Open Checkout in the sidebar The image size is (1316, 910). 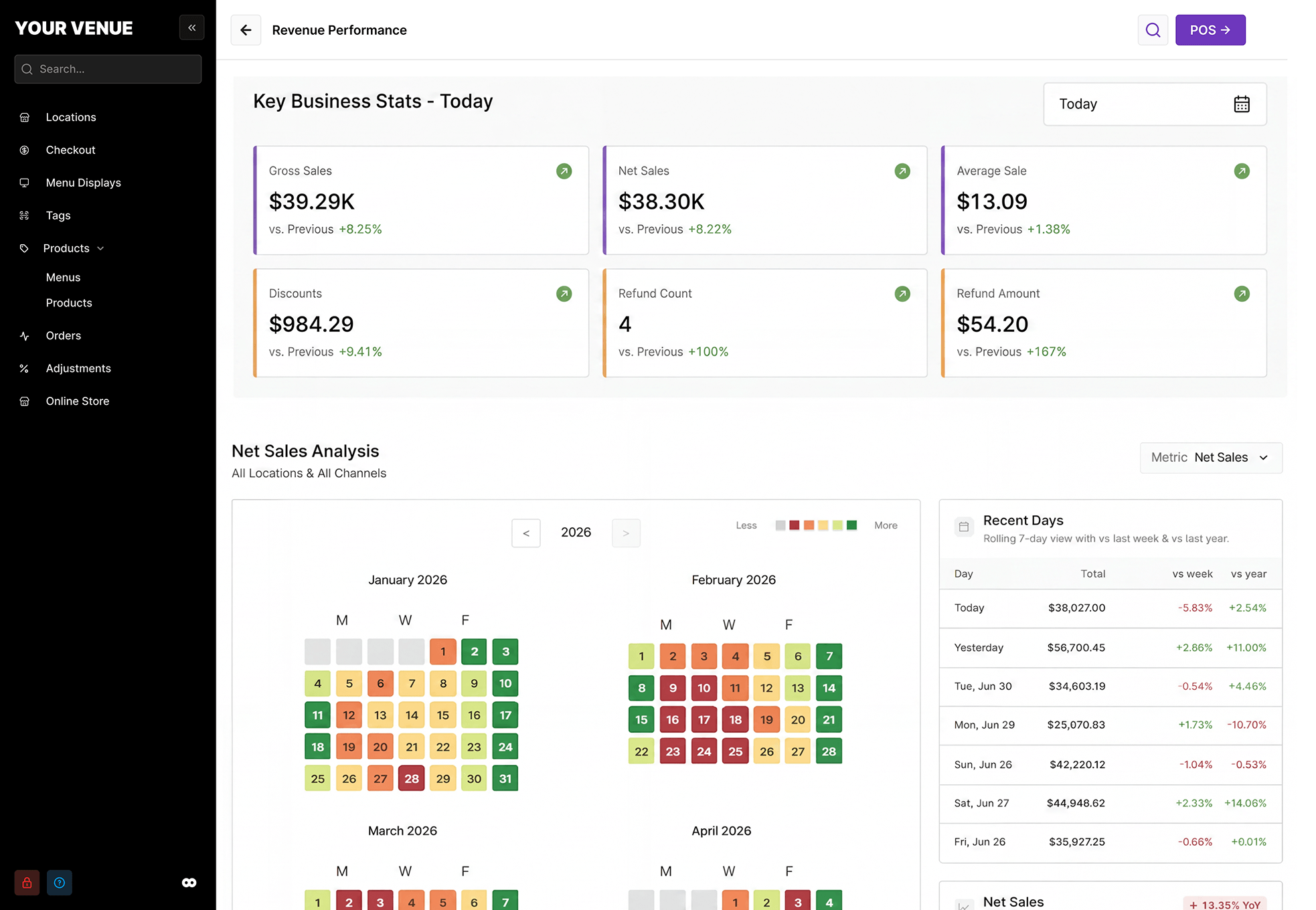point(70,150)
